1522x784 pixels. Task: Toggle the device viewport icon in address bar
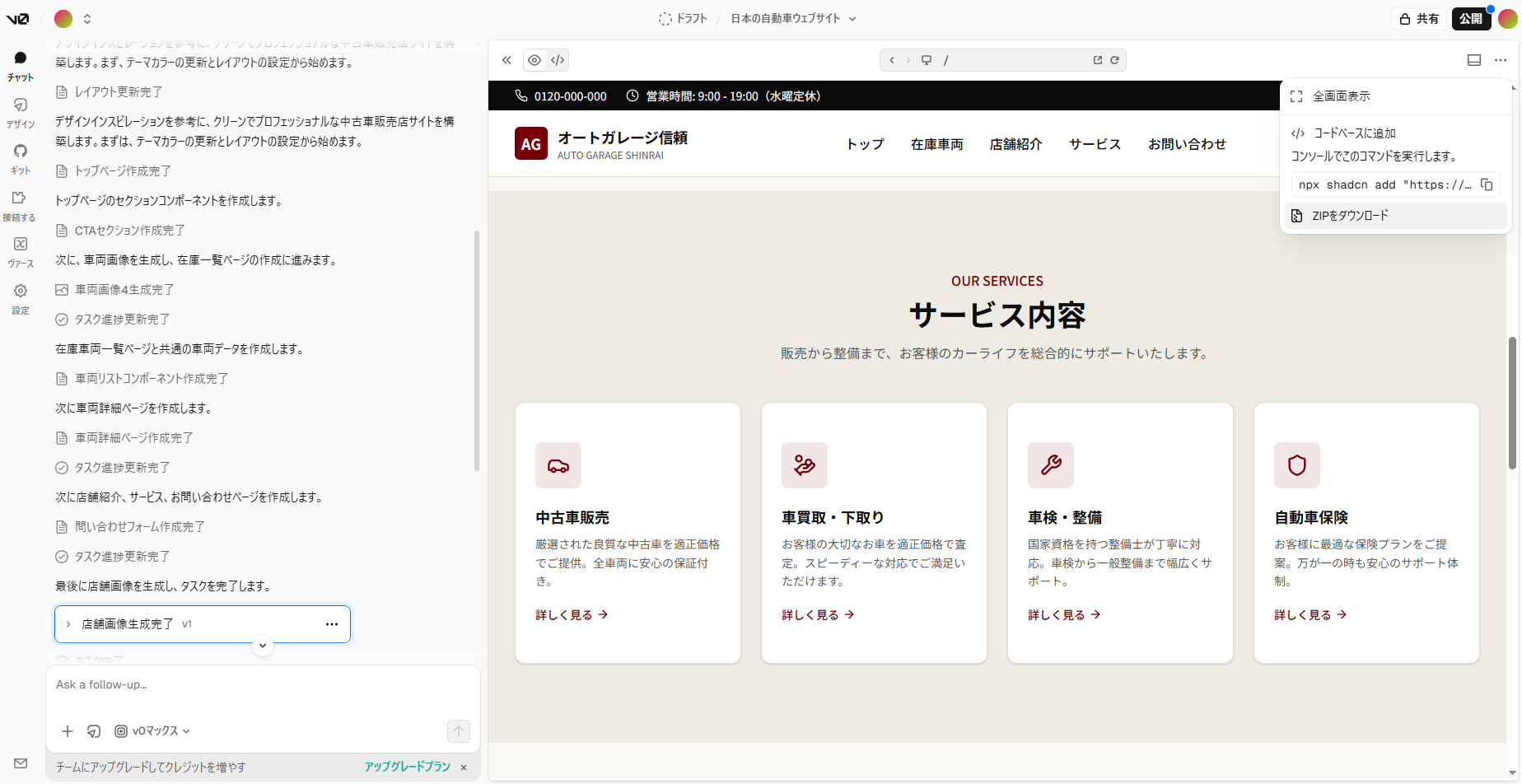point(927,59)
